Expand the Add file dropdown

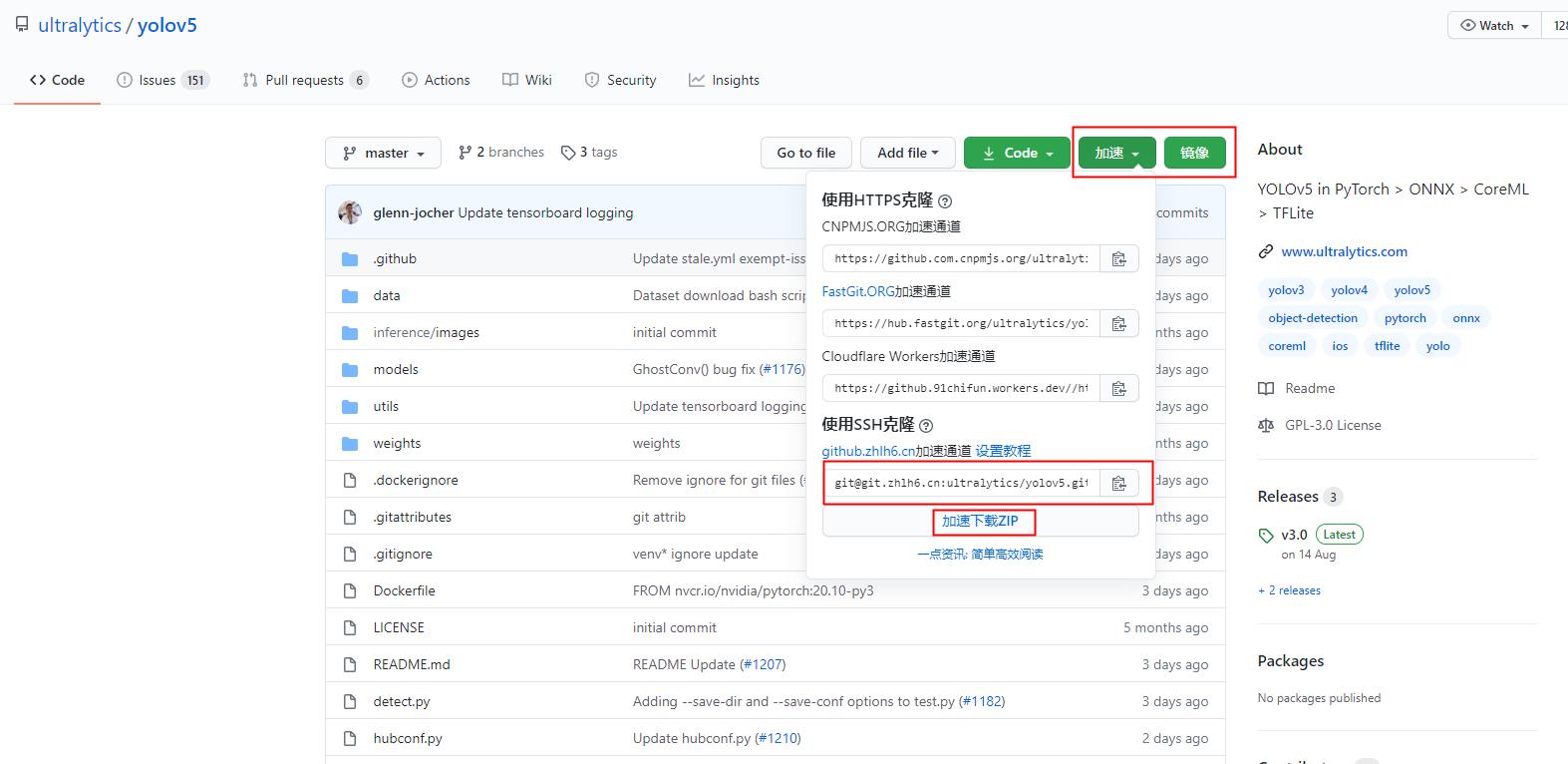coord(908,153)
